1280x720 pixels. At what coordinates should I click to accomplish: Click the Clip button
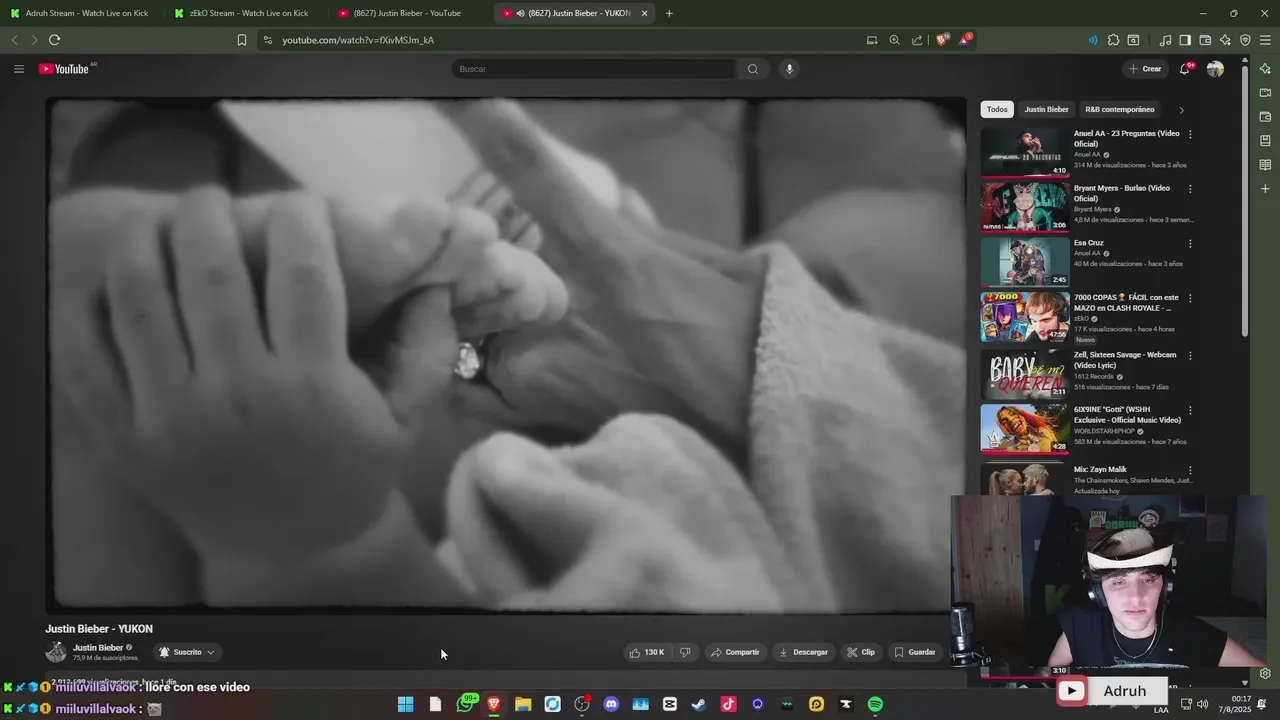861,652
